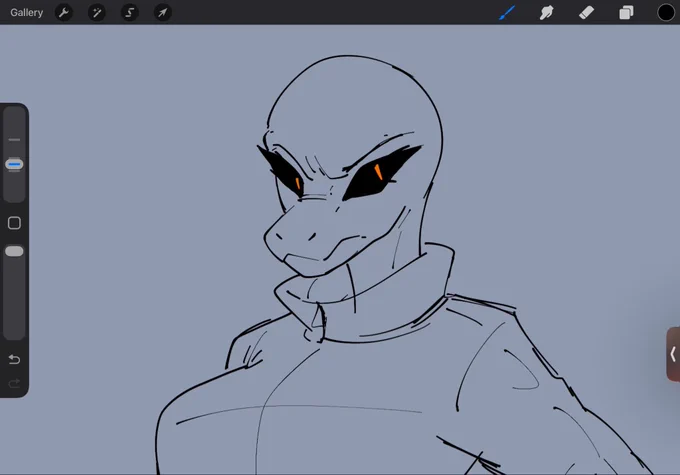The height and width of the screenshot is (475, 680).
Task: Click the brush opacity slider handle
Action: tap(14, 252)
